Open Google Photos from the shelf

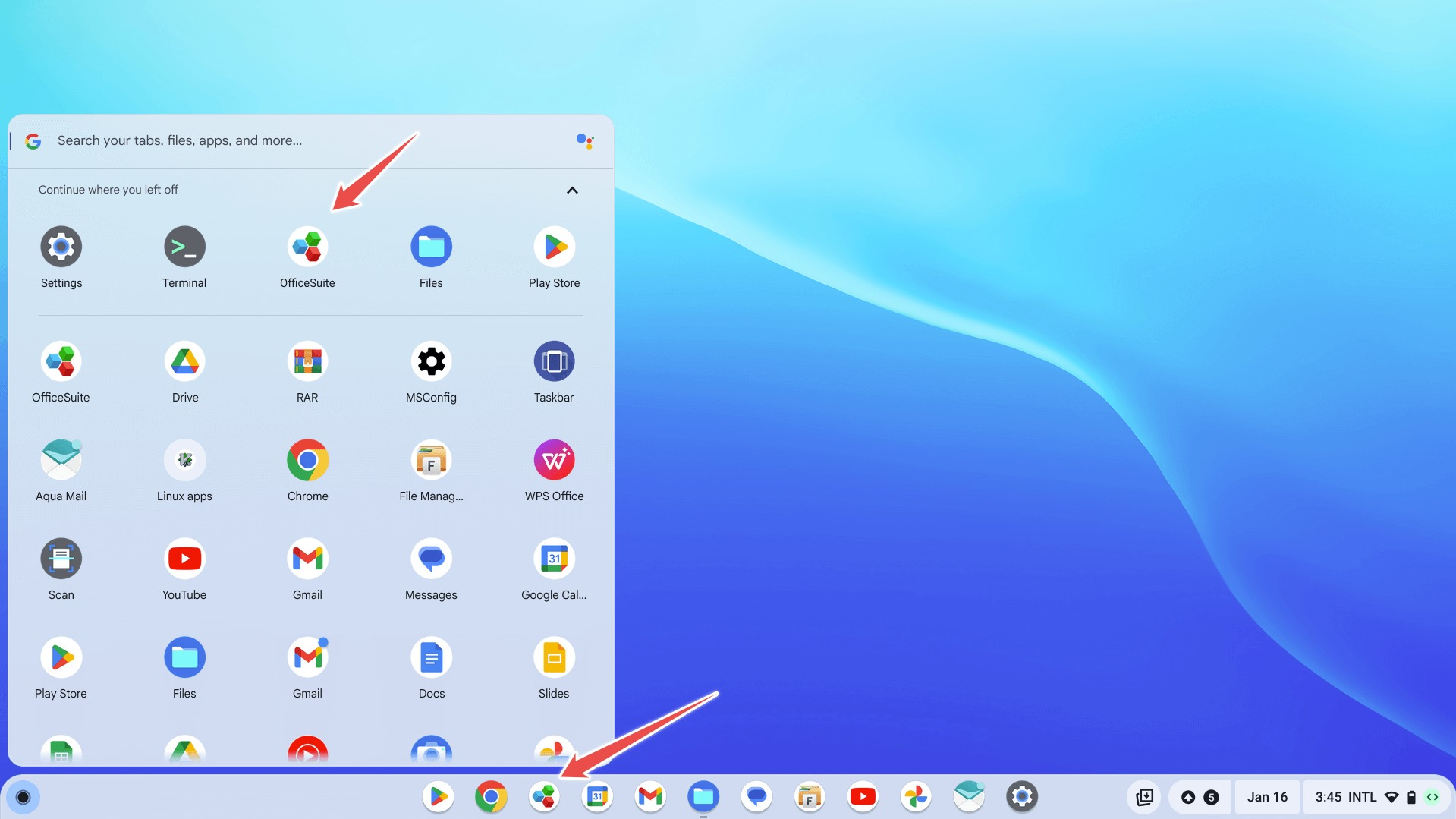click(916, 797)
